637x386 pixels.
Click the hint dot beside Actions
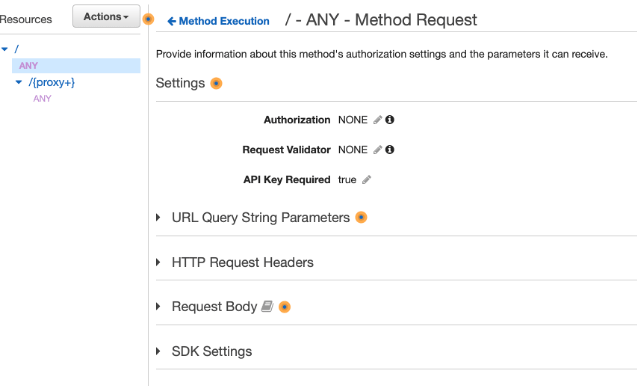(x=149, y=19)
